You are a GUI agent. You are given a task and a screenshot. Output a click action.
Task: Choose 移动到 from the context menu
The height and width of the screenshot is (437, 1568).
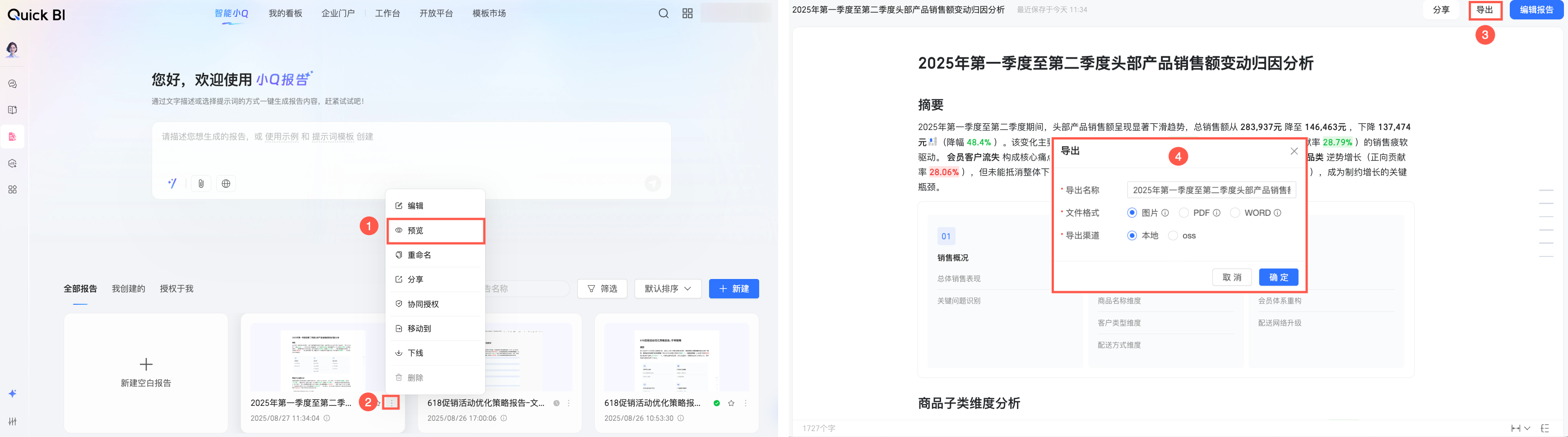[435, 329]
